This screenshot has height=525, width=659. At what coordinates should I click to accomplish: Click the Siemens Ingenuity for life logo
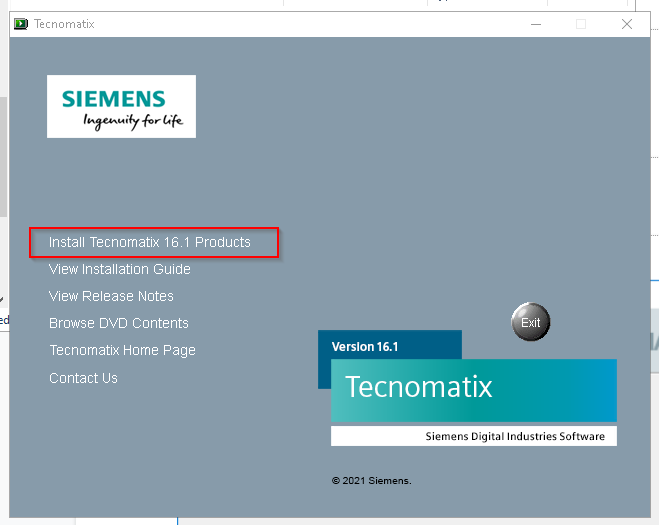[x=121, y=106]
